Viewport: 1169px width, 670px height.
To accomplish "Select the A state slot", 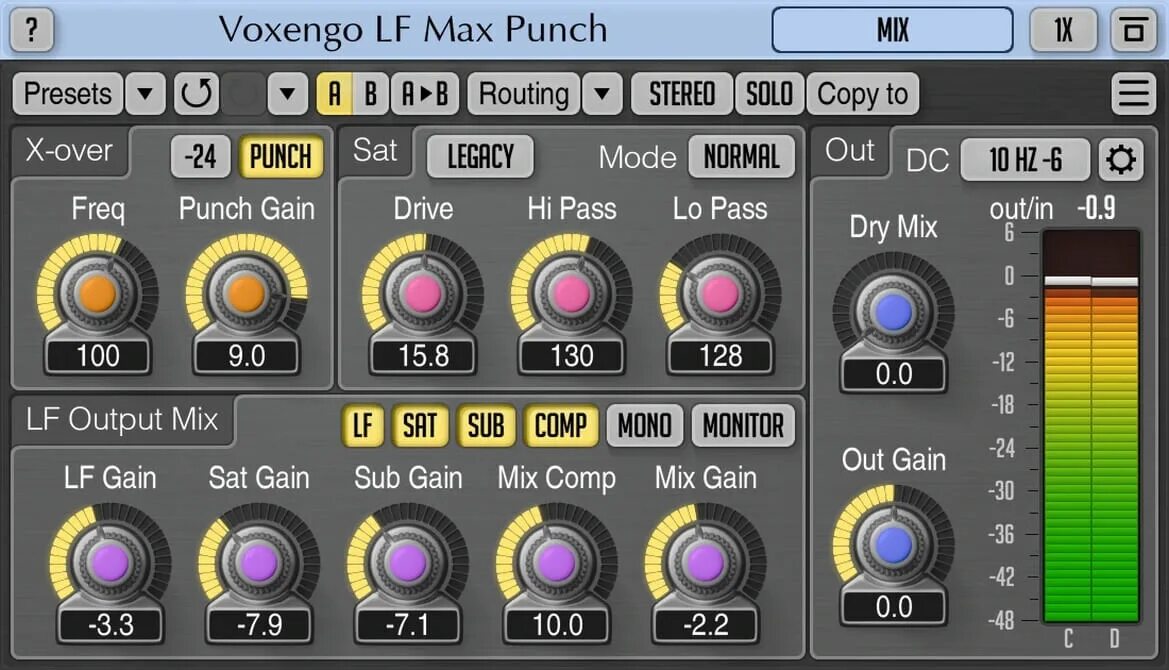I will [335, 94].
